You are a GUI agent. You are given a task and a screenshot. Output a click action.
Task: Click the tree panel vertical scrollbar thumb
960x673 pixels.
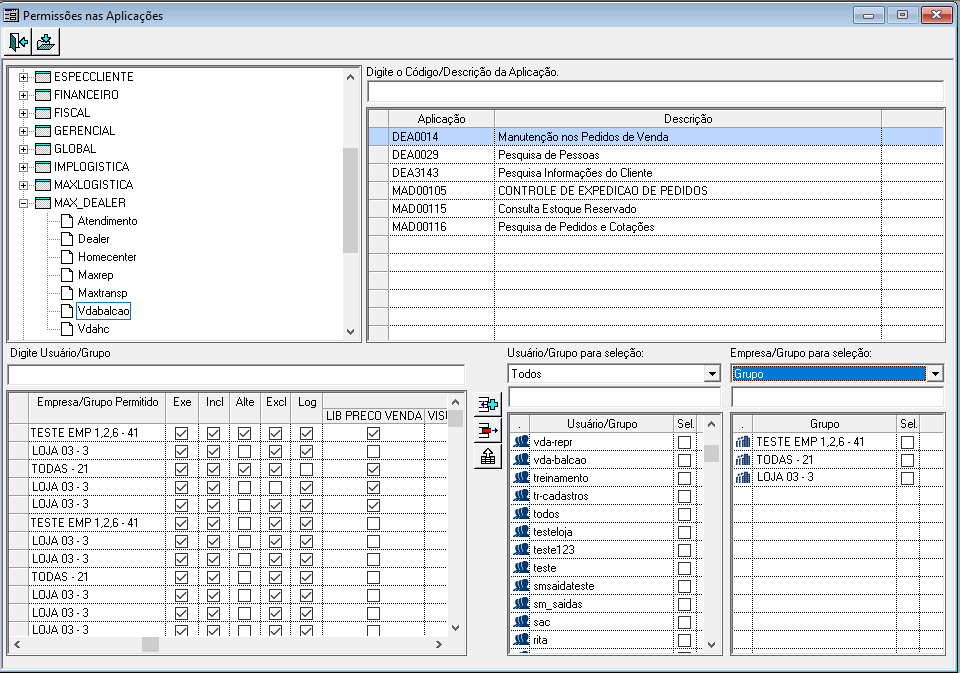click(350, 200)
